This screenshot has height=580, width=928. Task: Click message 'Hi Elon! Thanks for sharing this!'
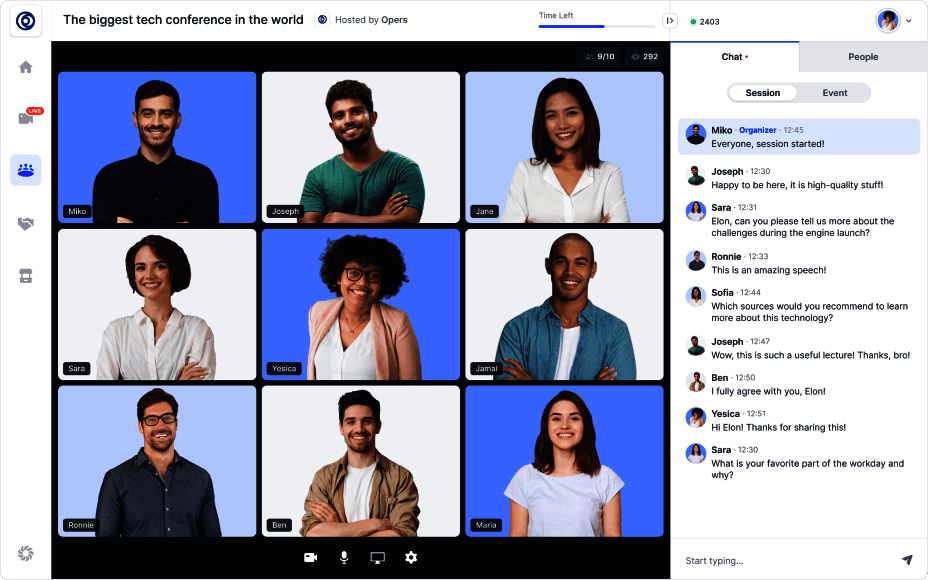[x=778, y=427]
